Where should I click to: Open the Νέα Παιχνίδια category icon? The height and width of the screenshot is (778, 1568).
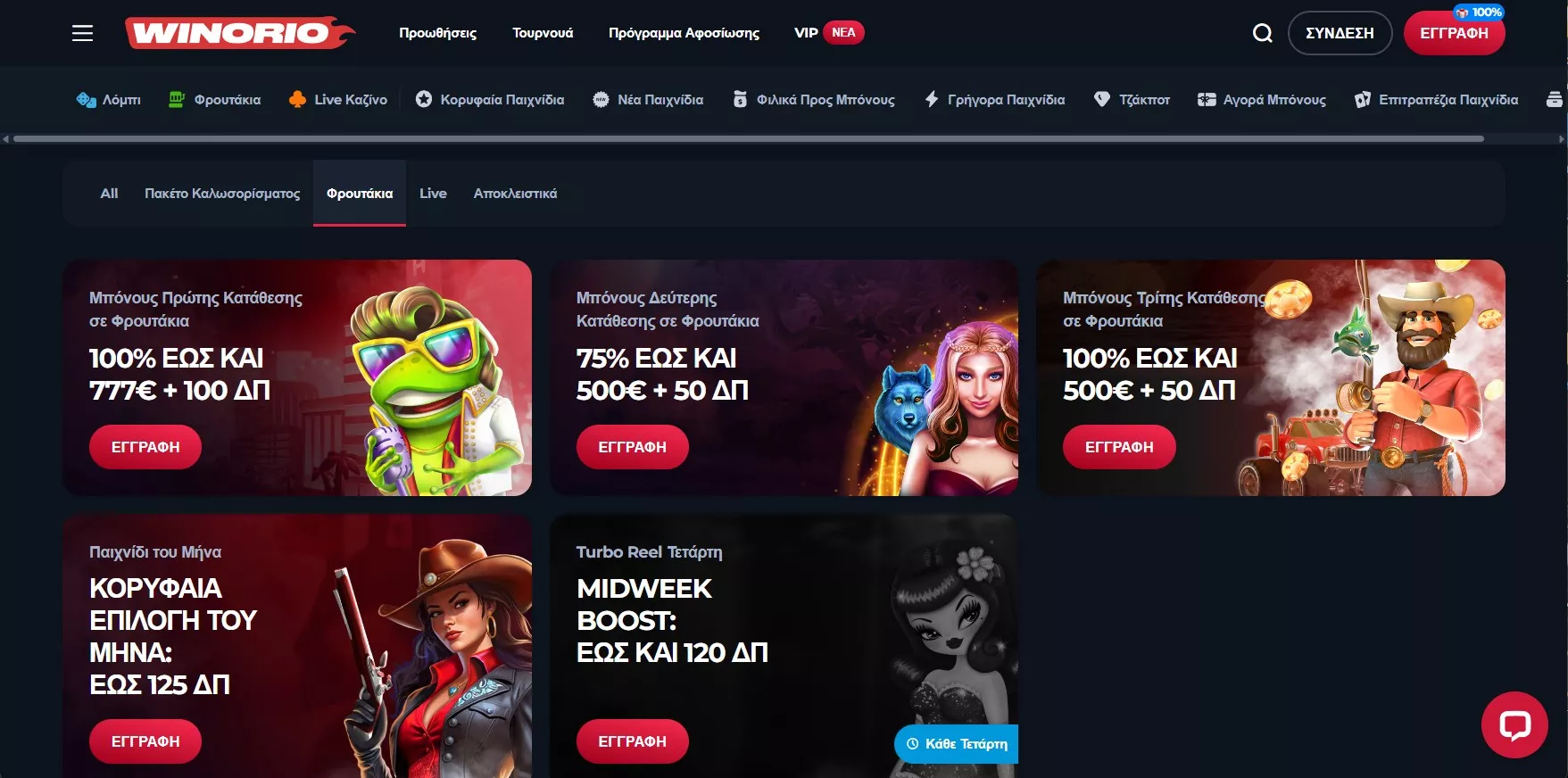601,100
